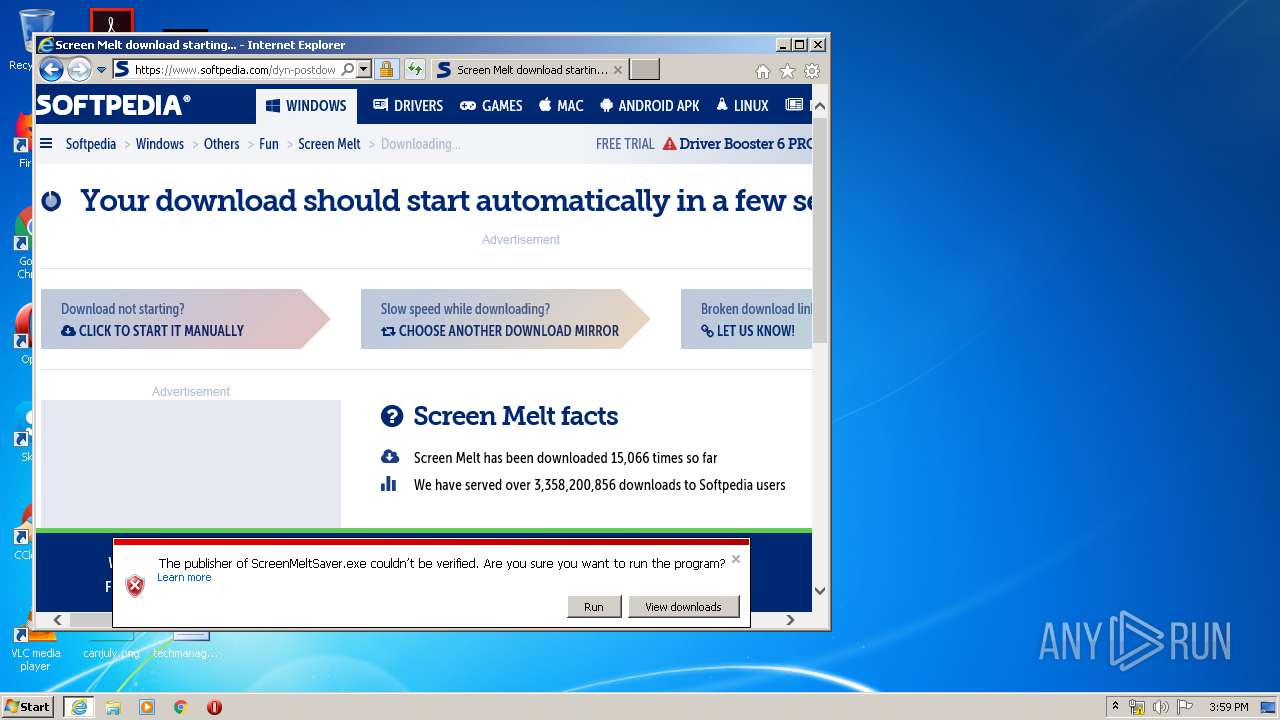1280x720 pixels.
Task: Click Fun breadcrumb link
Action: [x=269, y=144]
